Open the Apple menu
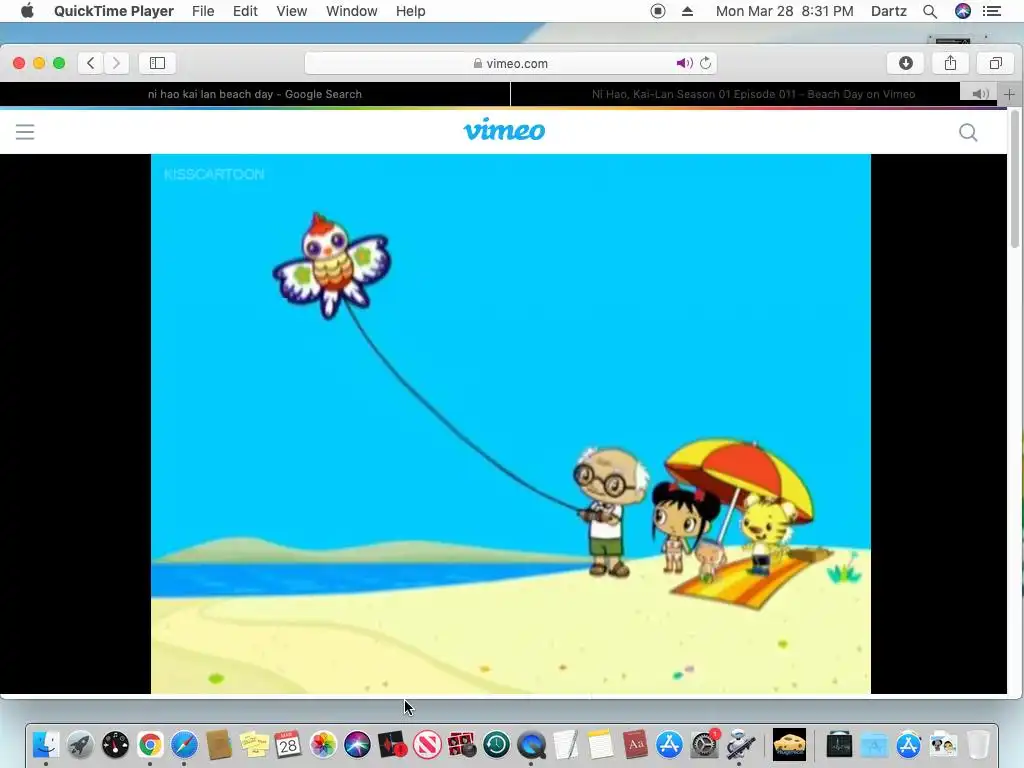Image resolution: width=1024 pixels, height=768 pixels. click(27, 11)
